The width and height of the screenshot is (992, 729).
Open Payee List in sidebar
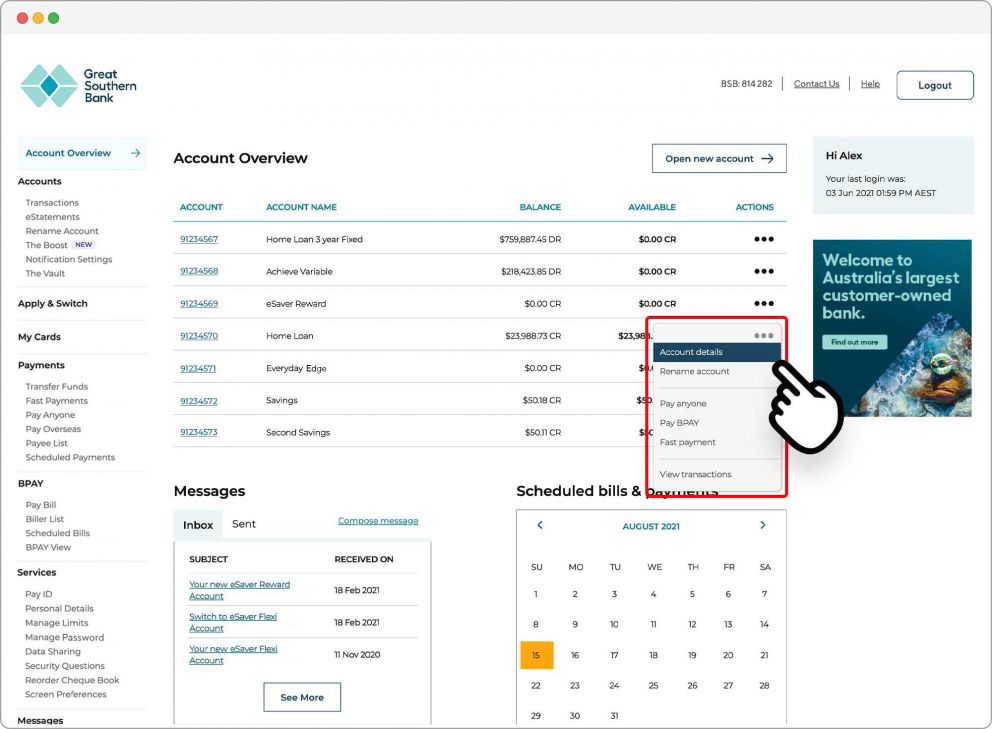tap(47, 444)
